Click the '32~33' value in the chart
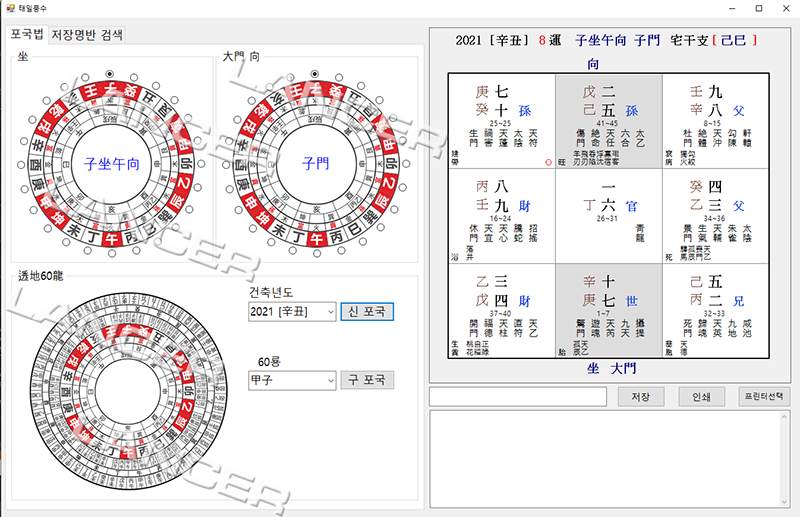Screen dimensions: 800x517 pyautogui.click(x=714, y=313)
